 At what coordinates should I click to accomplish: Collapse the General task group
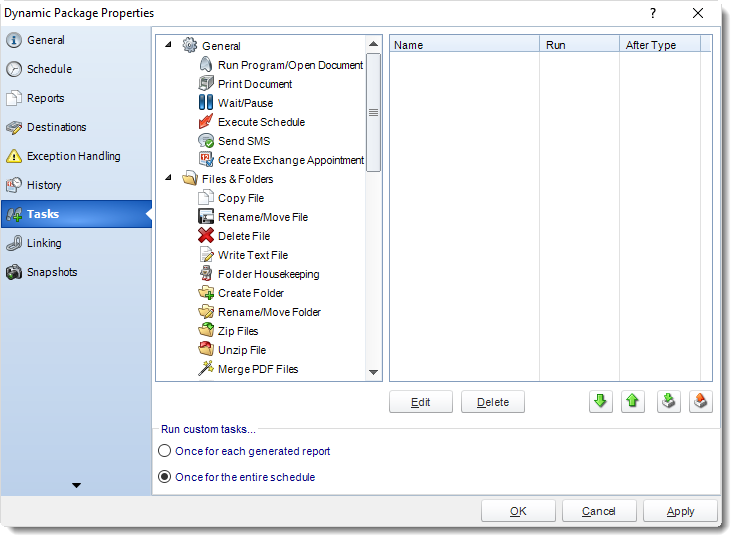tap(168, 45)
